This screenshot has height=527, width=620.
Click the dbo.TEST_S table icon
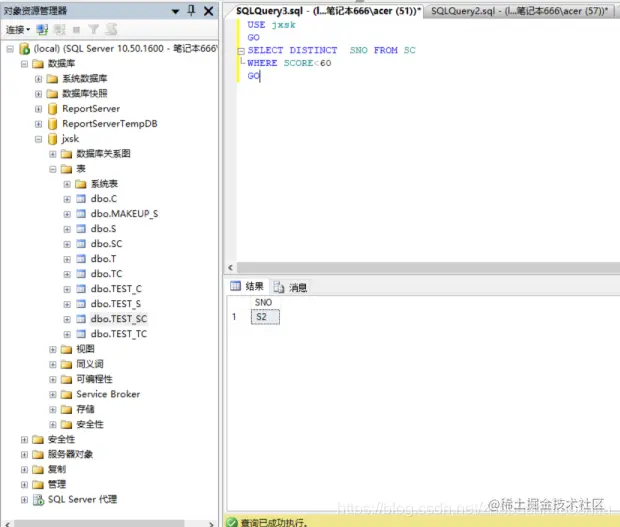[81, 304]
